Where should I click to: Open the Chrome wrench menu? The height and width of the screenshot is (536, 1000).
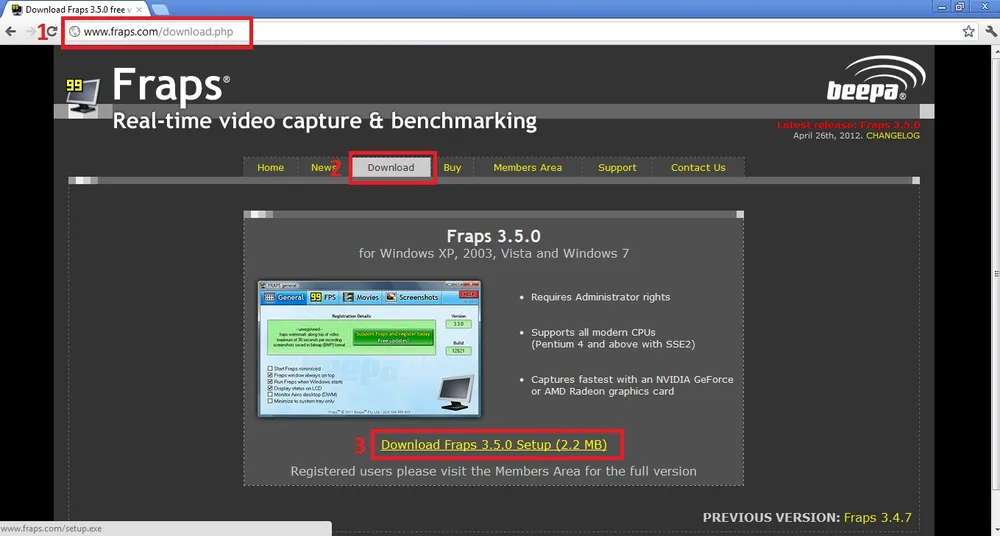(988, 32)
